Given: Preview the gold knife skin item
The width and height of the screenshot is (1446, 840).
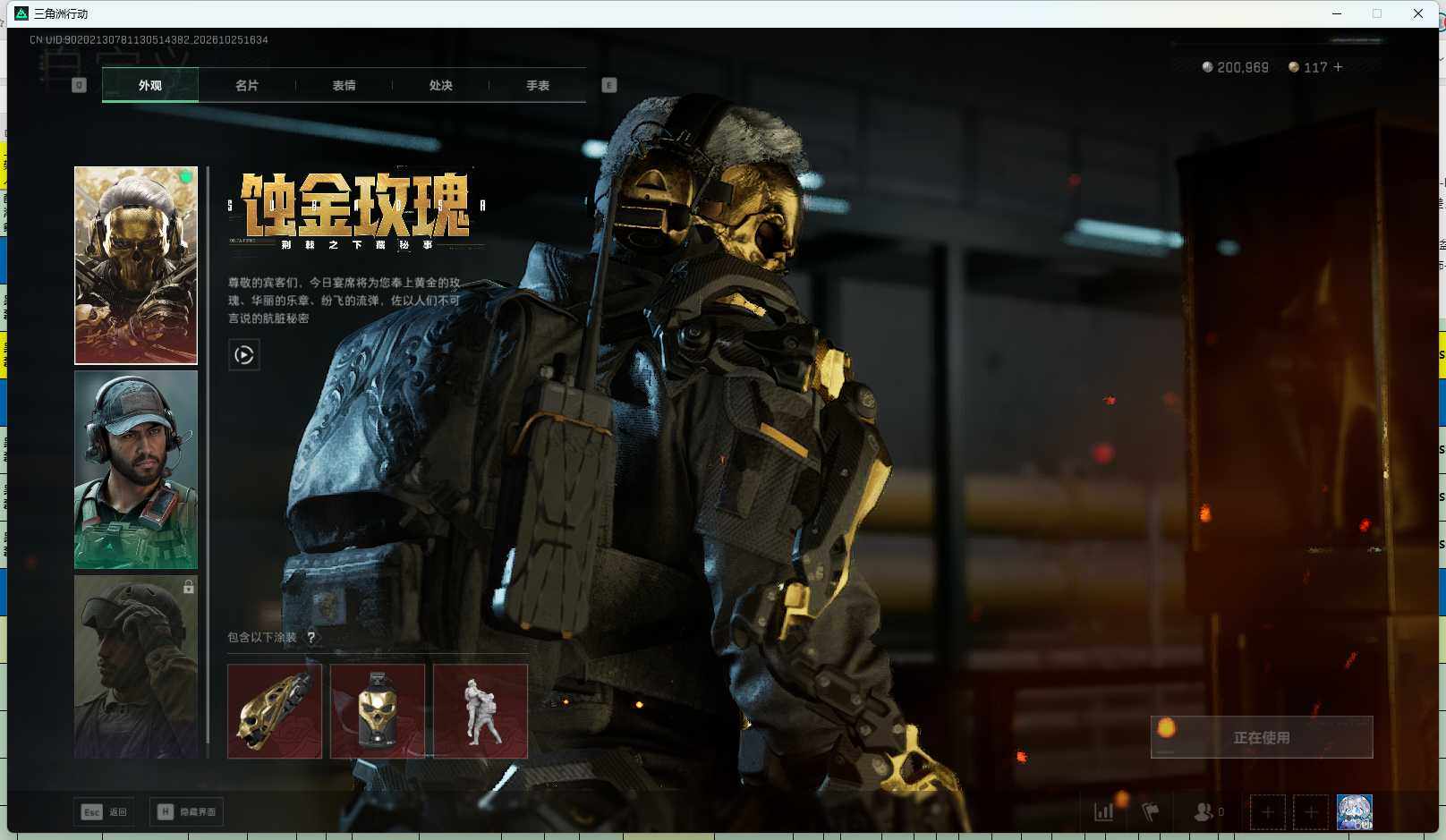Looking at the screenshot, I should pos(275,711).
